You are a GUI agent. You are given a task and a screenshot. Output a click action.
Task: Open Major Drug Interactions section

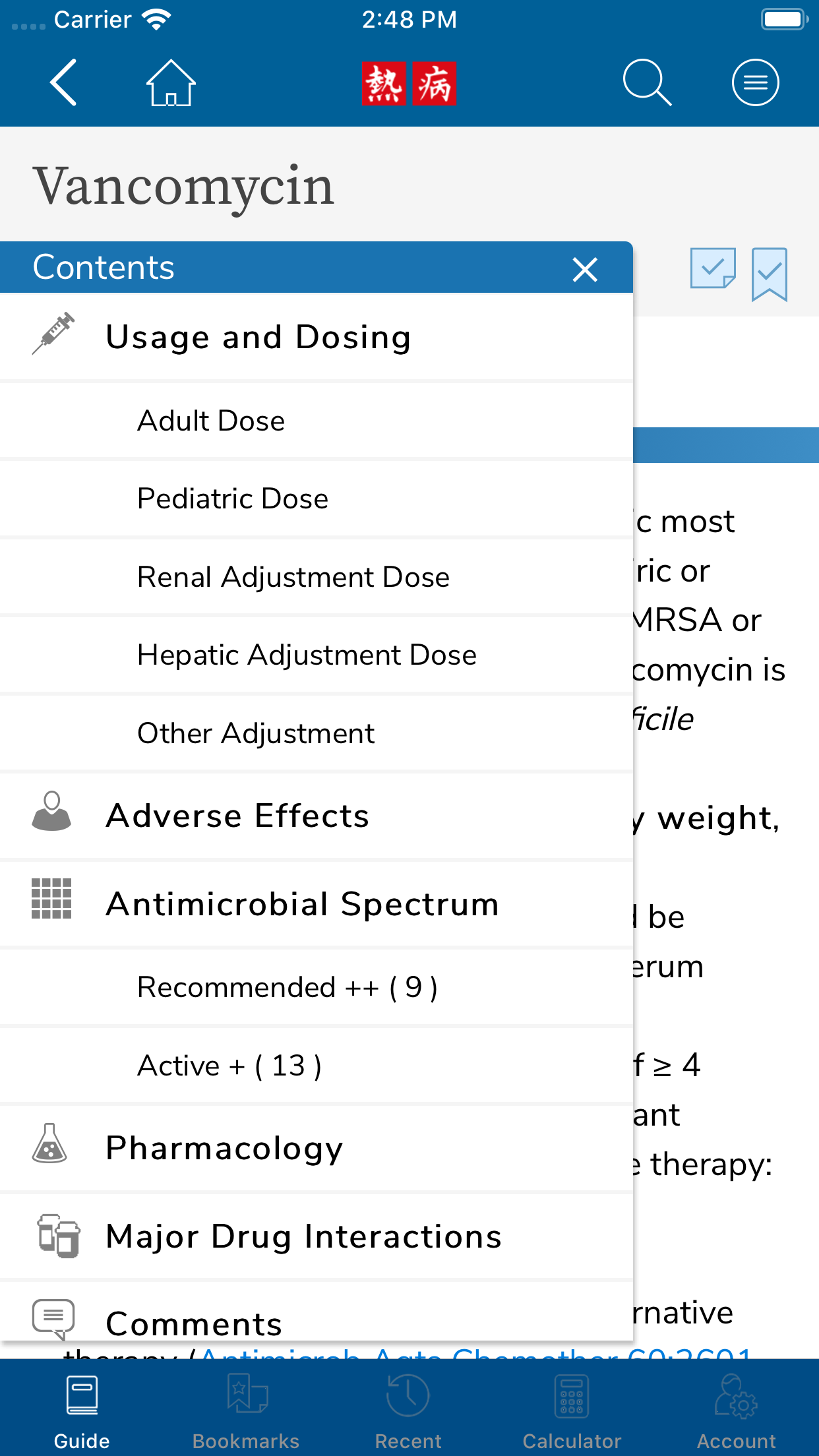303,1236
